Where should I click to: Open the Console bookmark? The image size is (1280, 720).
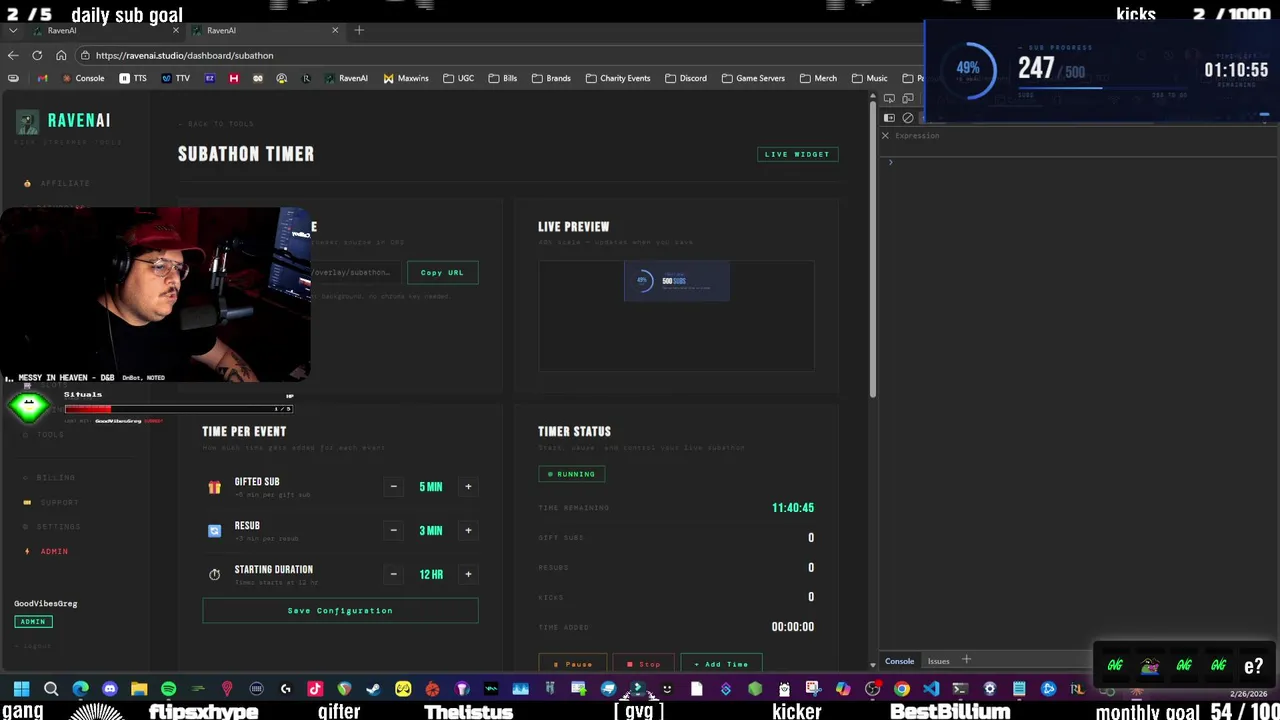(x=83, y=78)
